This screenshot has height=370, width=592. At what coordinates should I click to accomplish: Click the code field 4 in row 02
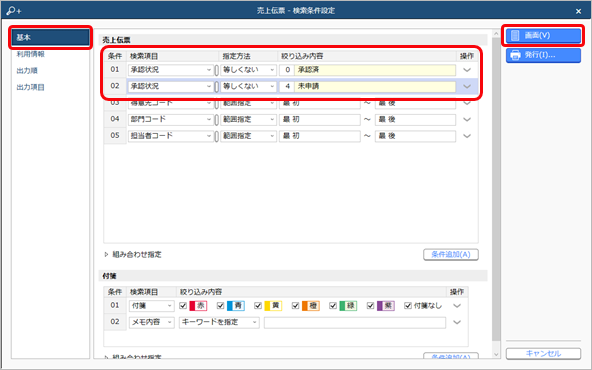[287, 86]
